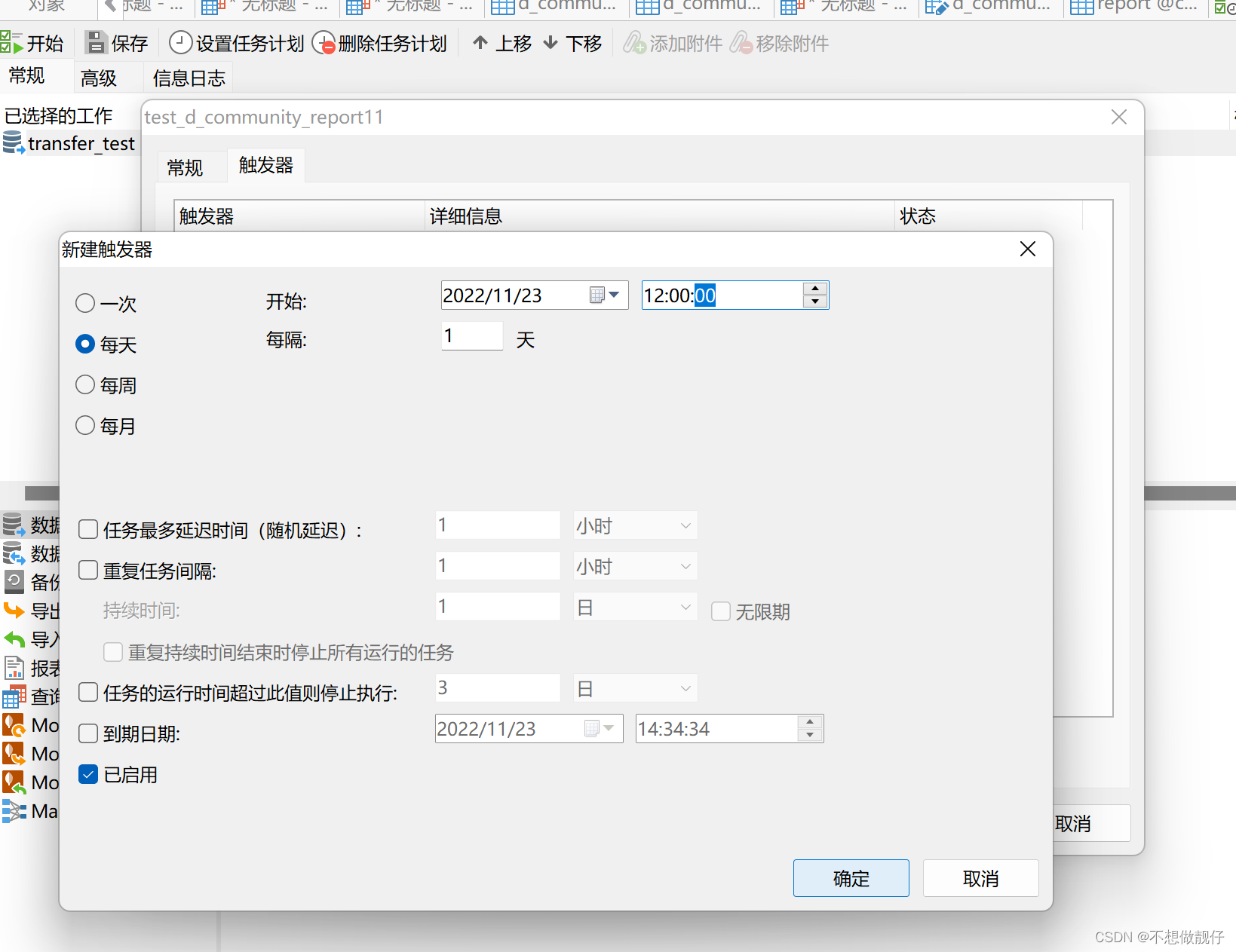Close the test_d_community_report11 dialog

coord(1119,117)
